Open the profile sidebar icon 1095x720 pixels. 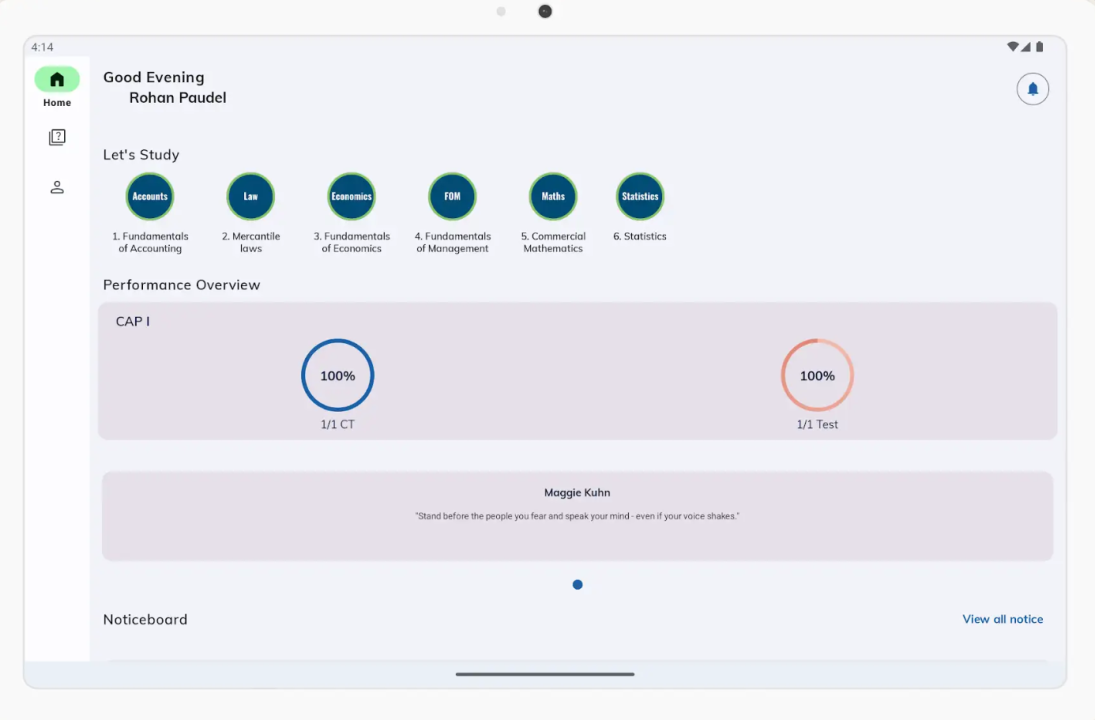tap(57, 187)
